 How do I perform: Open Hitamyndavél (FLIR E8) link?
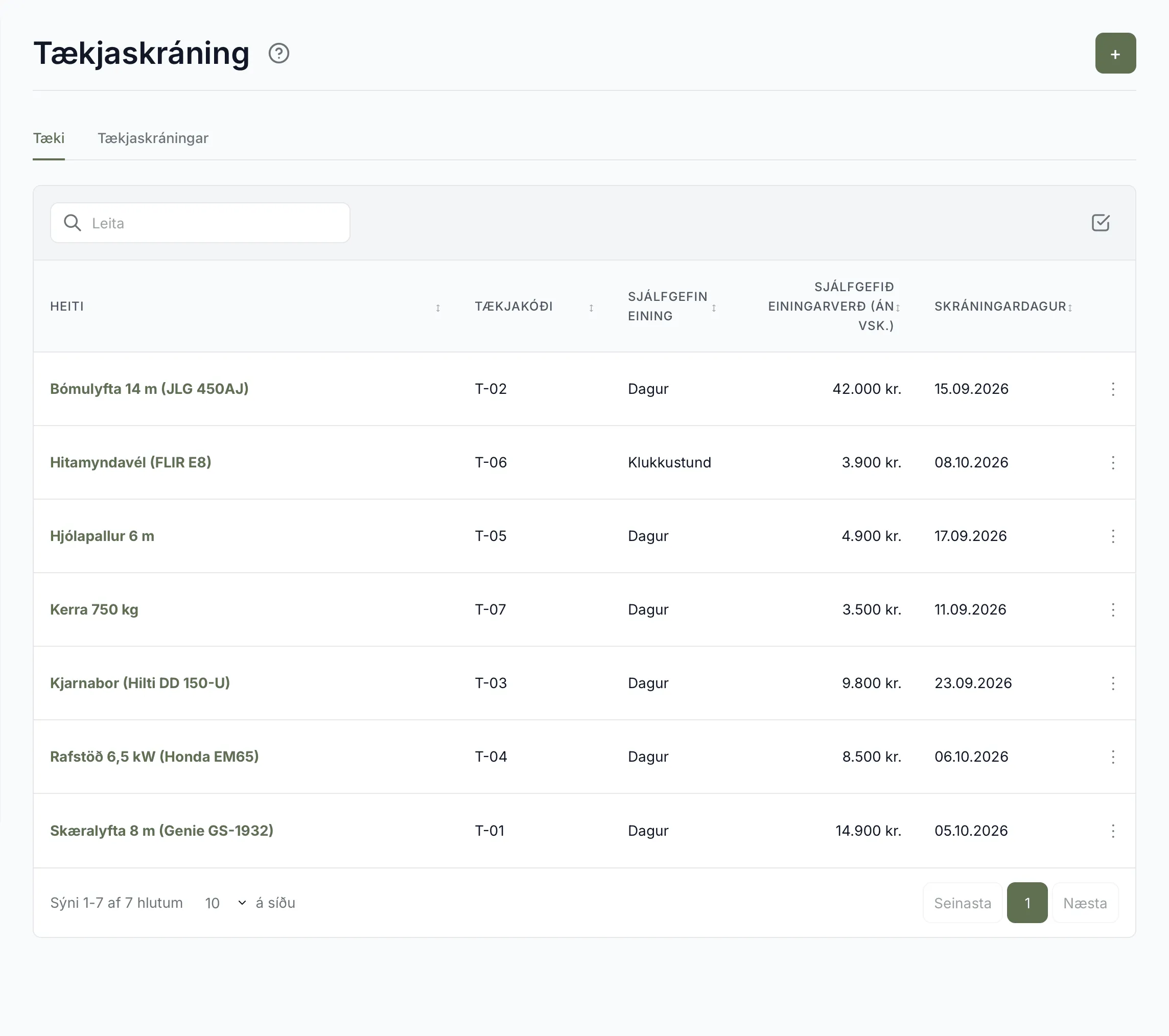[130, 462]
